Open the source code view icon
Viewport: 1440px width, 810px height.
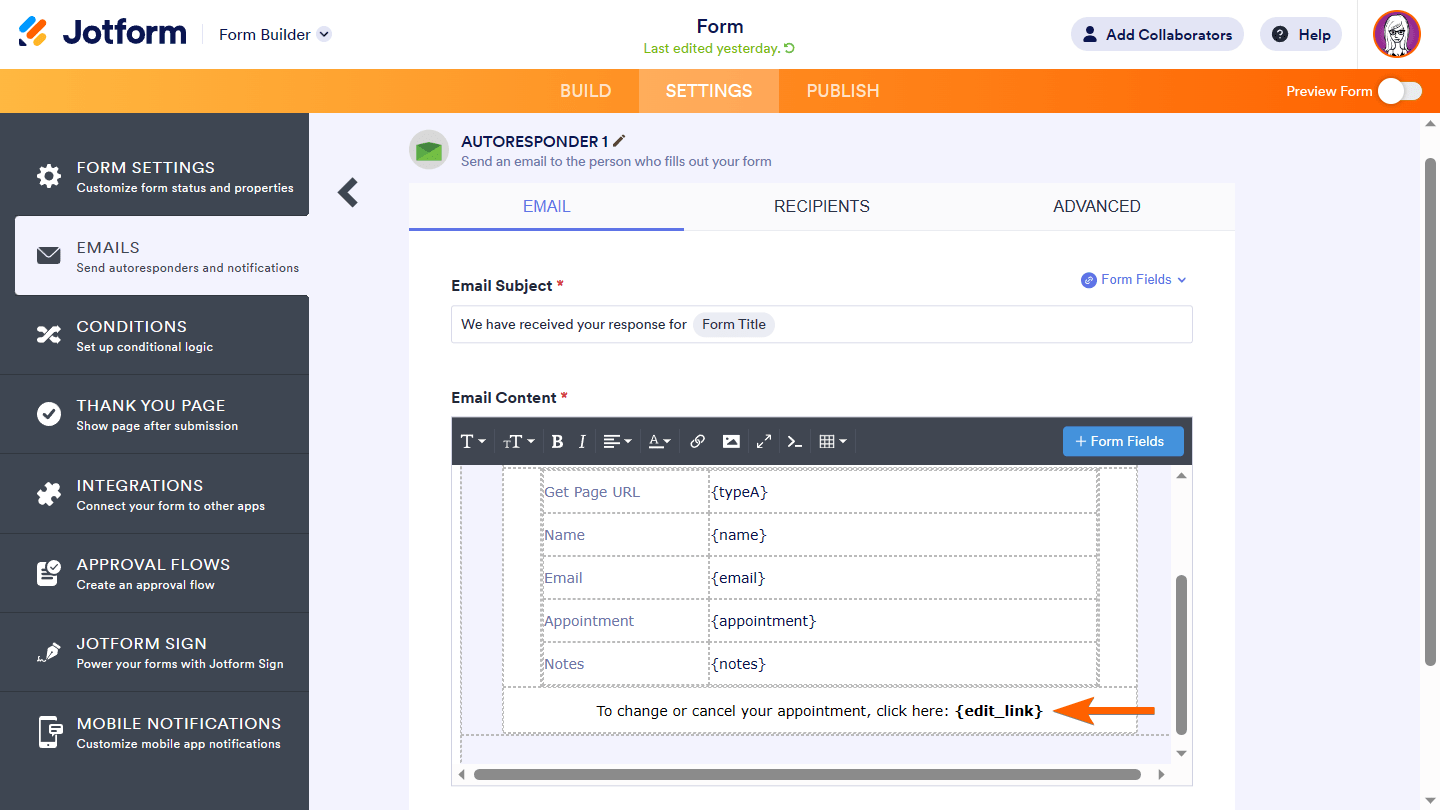[795, 441]
